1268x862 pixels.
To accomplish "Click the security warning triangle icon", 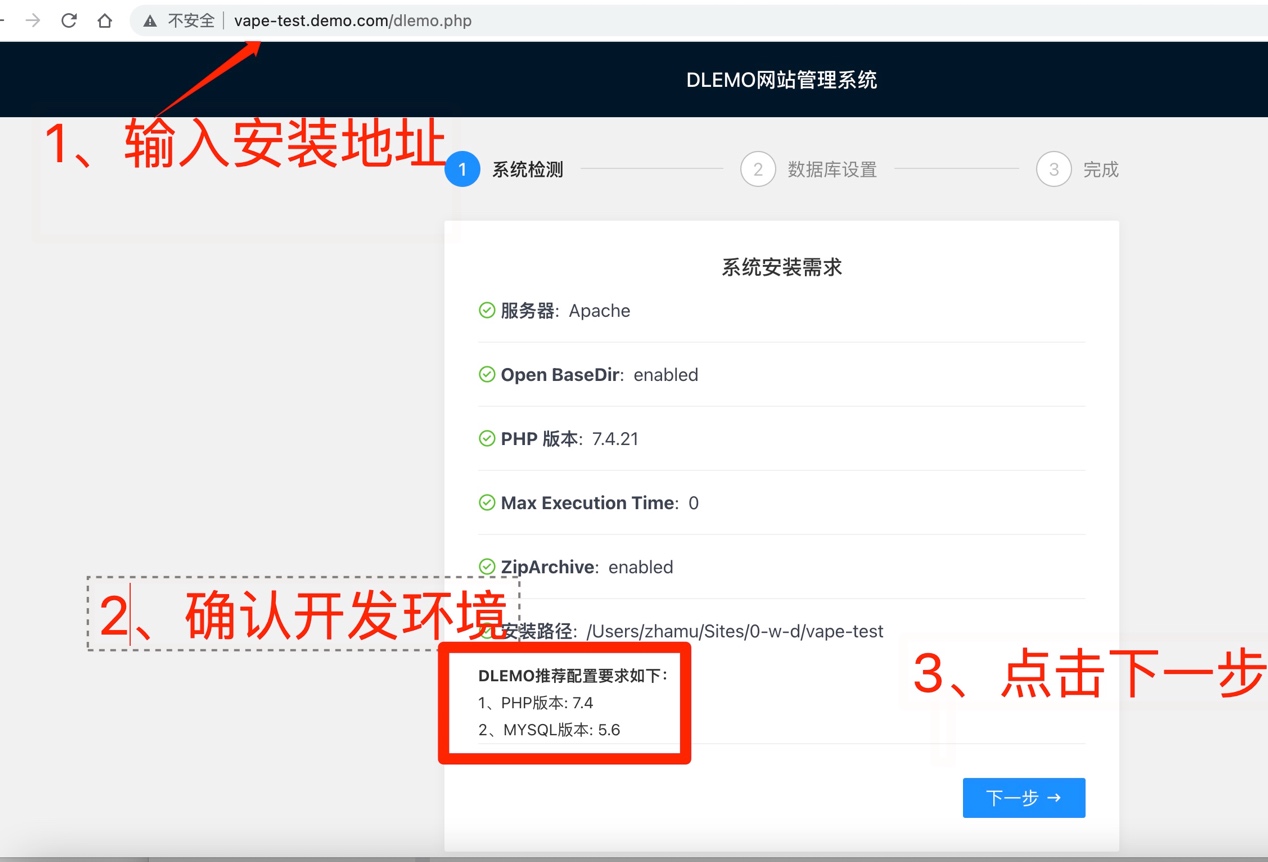I will [150, 21].
